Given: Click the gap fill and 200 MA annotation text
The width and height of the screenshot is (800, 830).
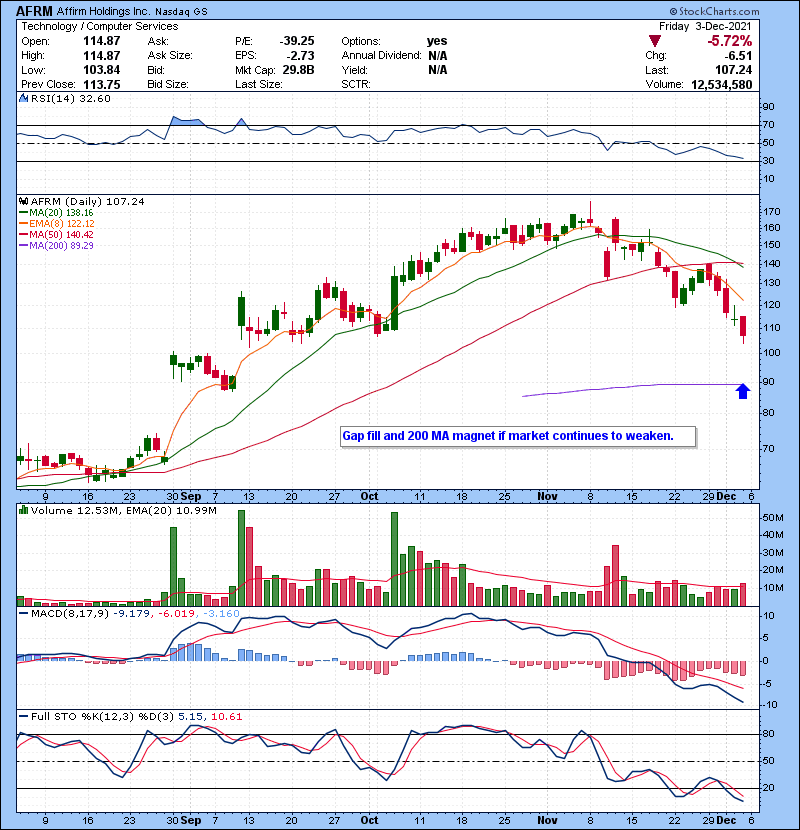Looking at the screenshot, I should (508, 436).
